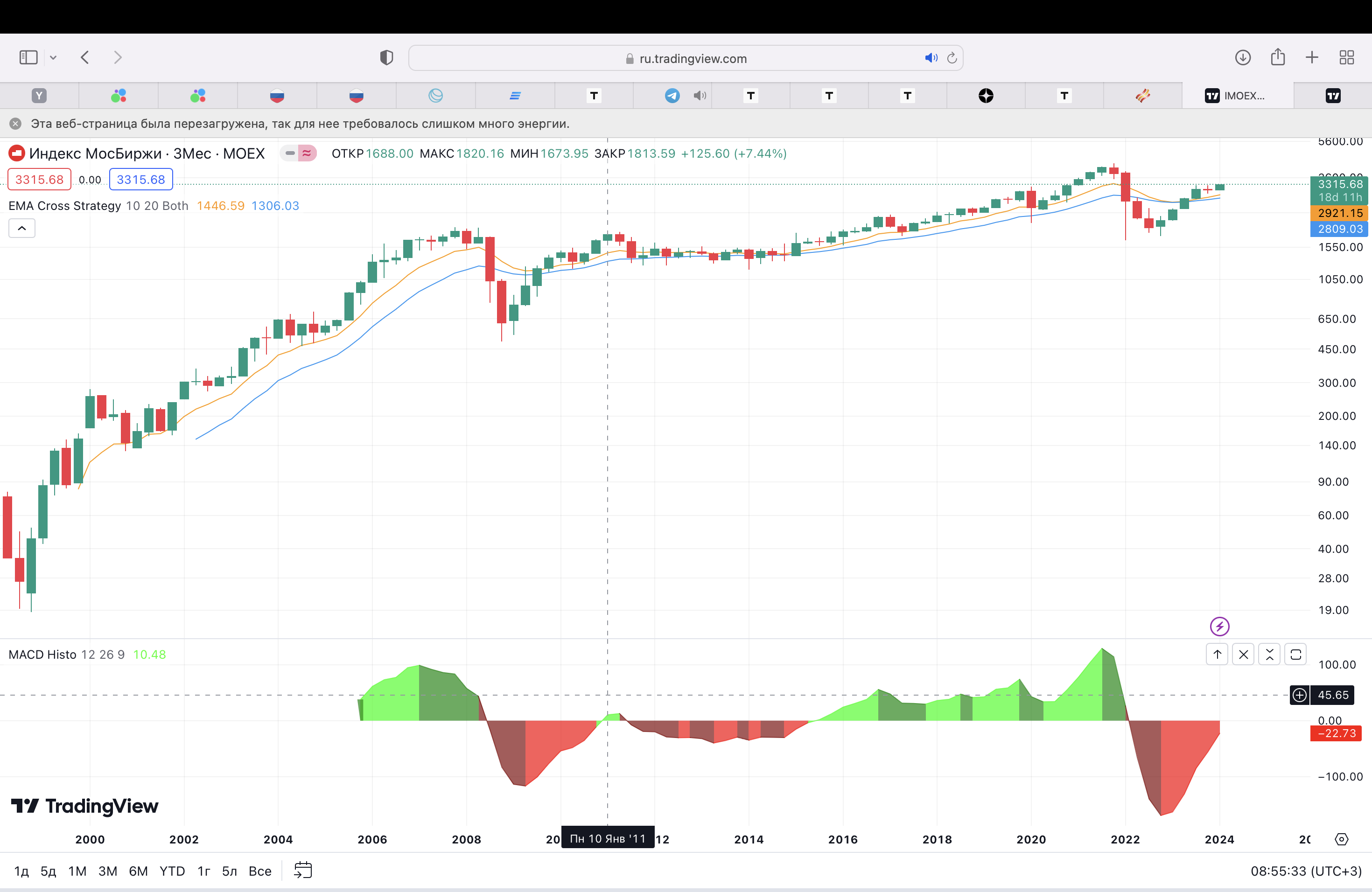
Task: Toggle the pink wave symbol badge
Action: [x=307, y=153]
